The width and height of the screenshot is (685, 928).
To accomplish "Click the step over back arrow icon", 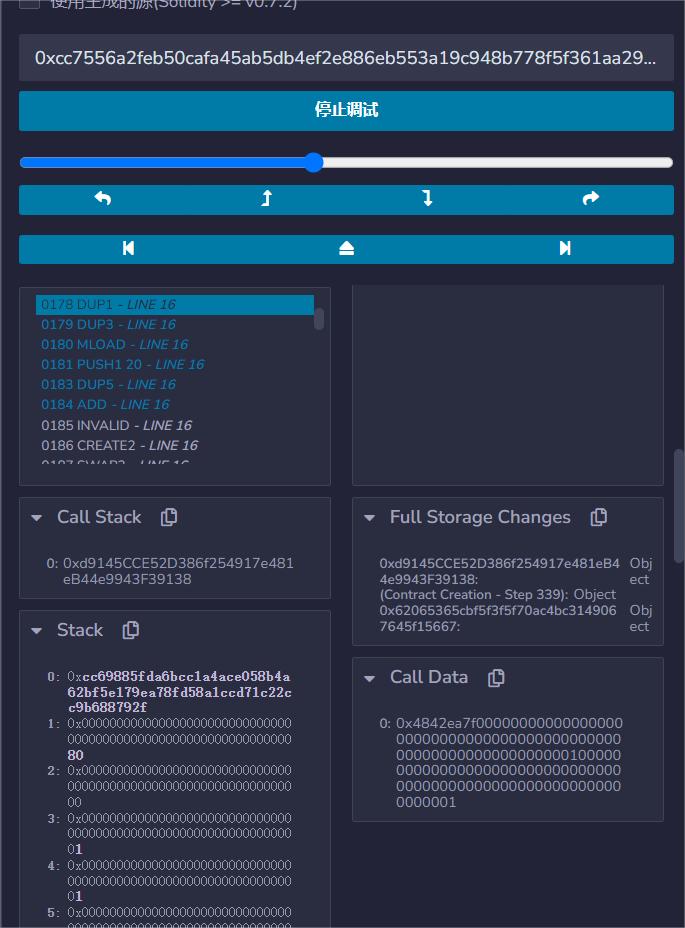I will [x=102, y=199].
